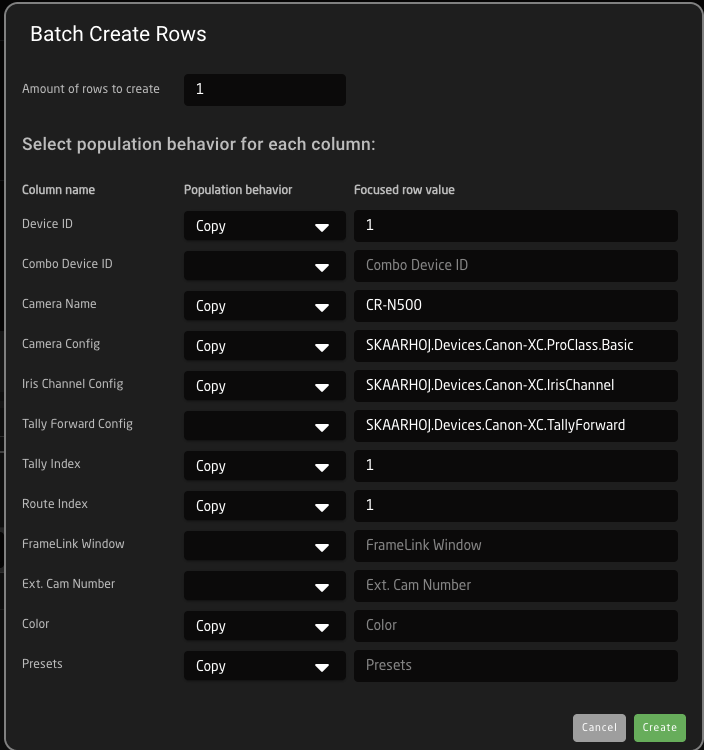Click 'Select population behavior for each column:' heading

[198, 144]
